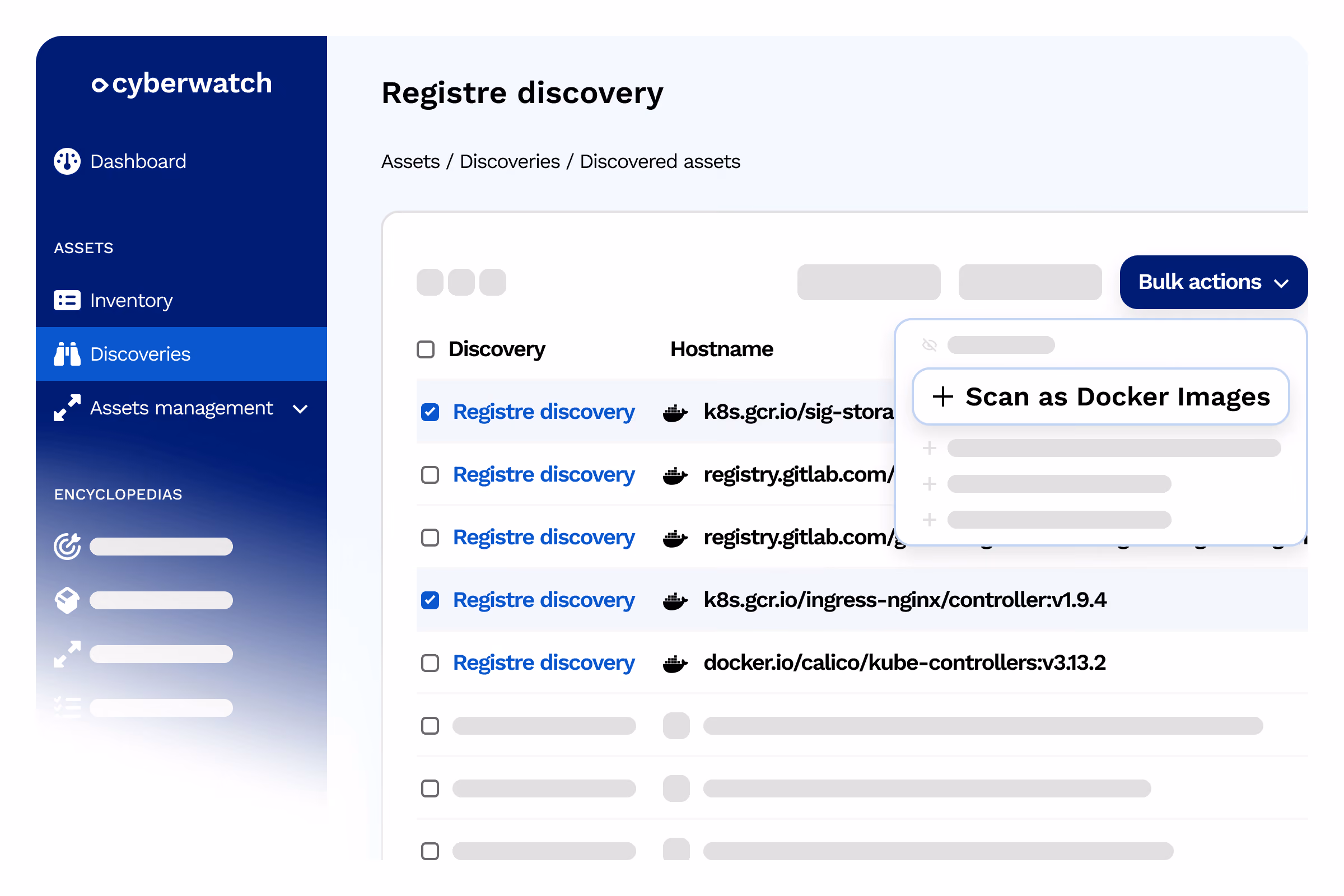Open Discoveries in the sidebar
Viewport: 1344px width, 896px height.
click(181, 354)
